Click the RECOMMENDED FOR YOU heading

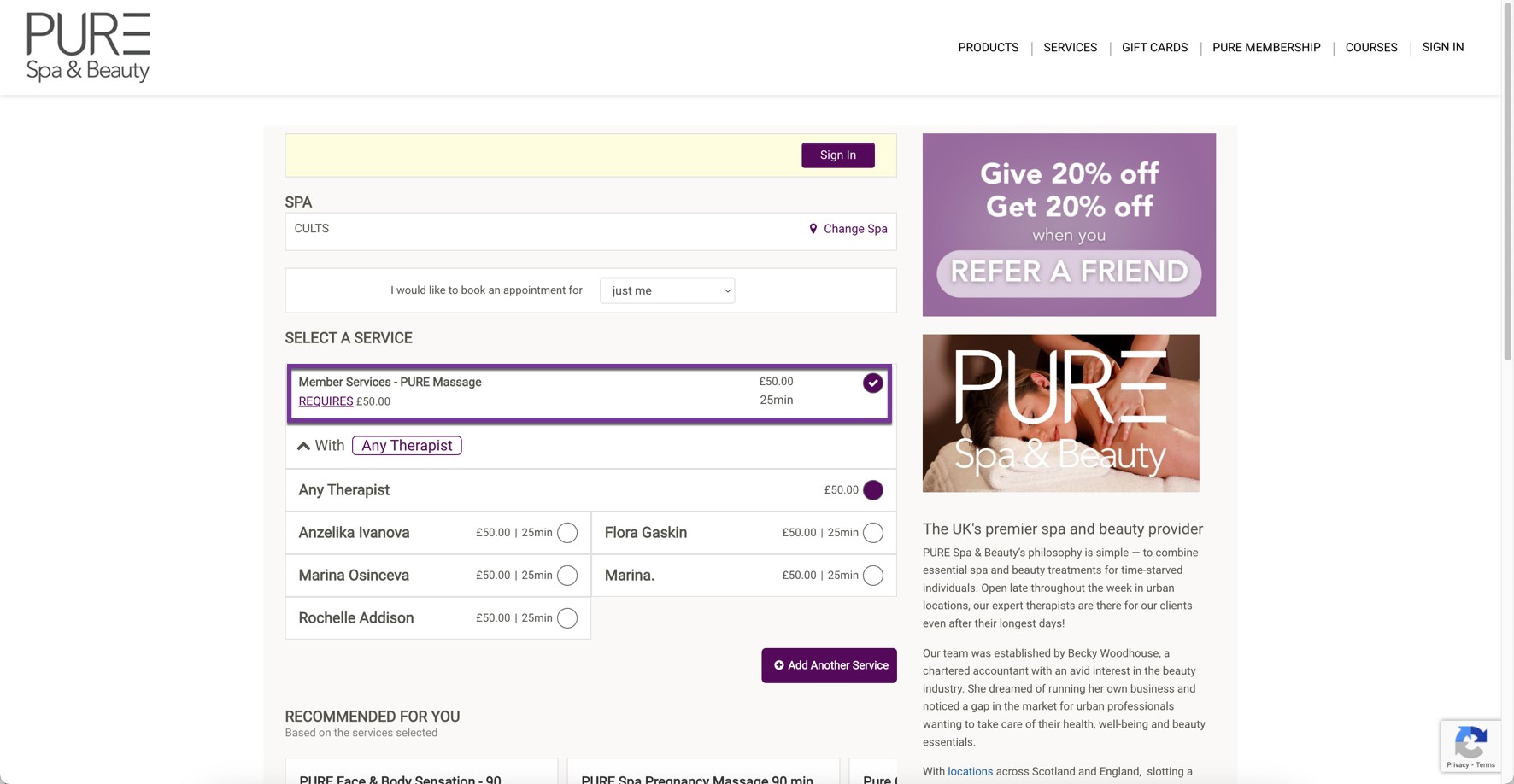pyautogui.click(x=373, y=717)
